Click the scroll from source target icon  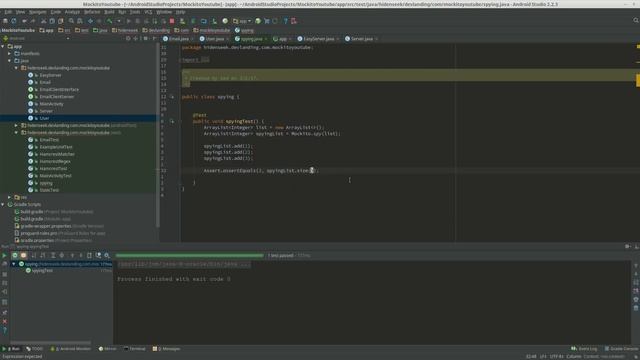[x=128, y=38]
